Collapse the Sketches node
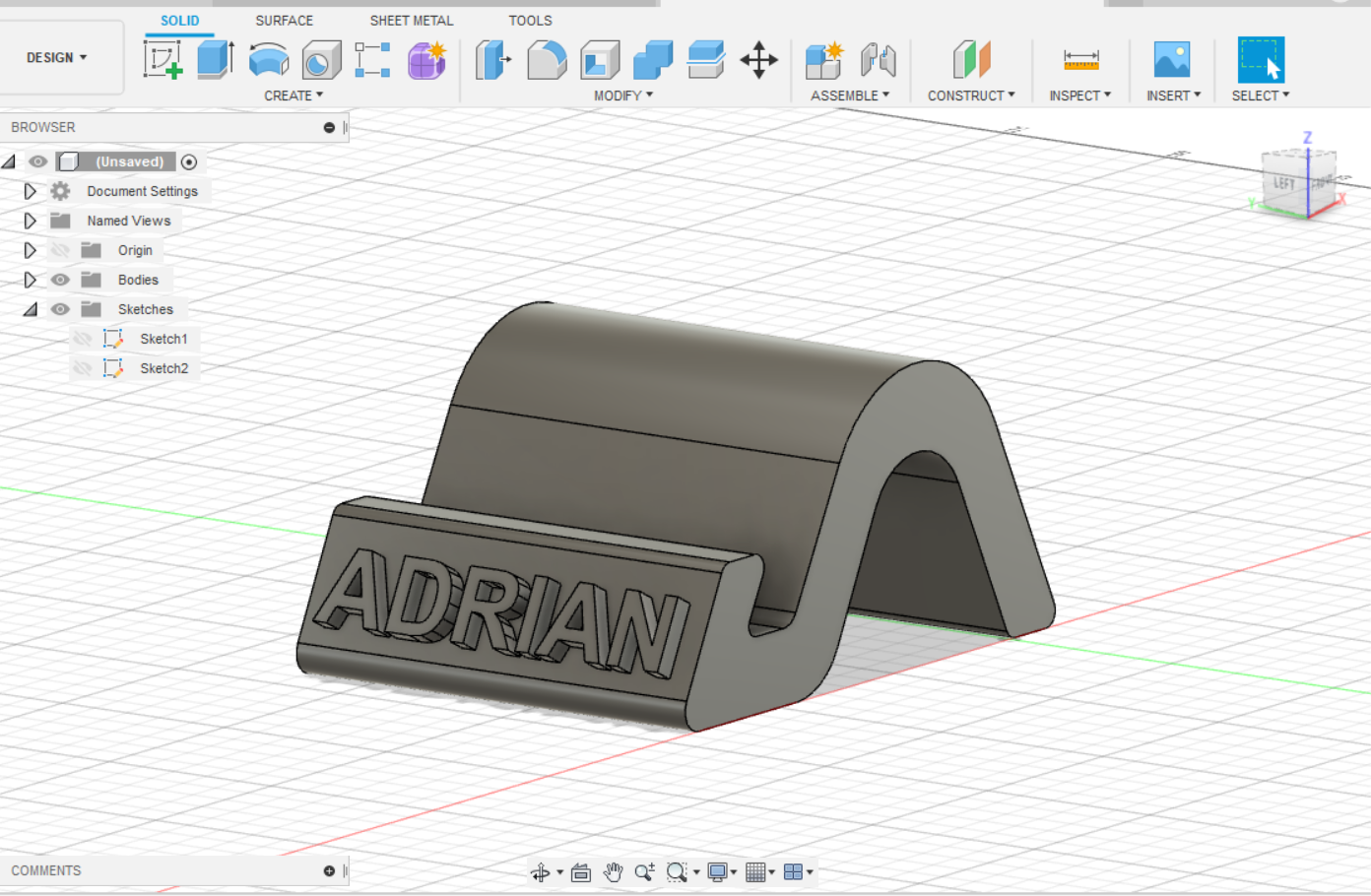 click(31, 309)
